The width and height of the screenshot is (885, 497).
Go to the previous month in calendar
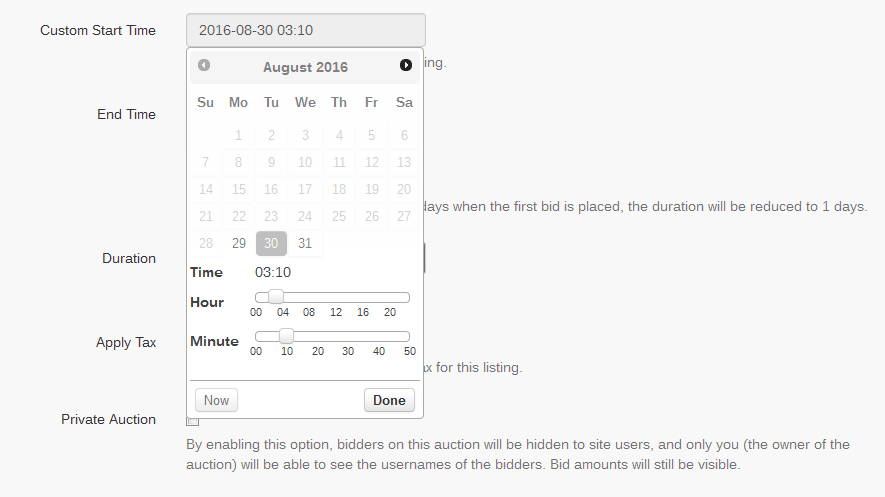tap(204, 66)
